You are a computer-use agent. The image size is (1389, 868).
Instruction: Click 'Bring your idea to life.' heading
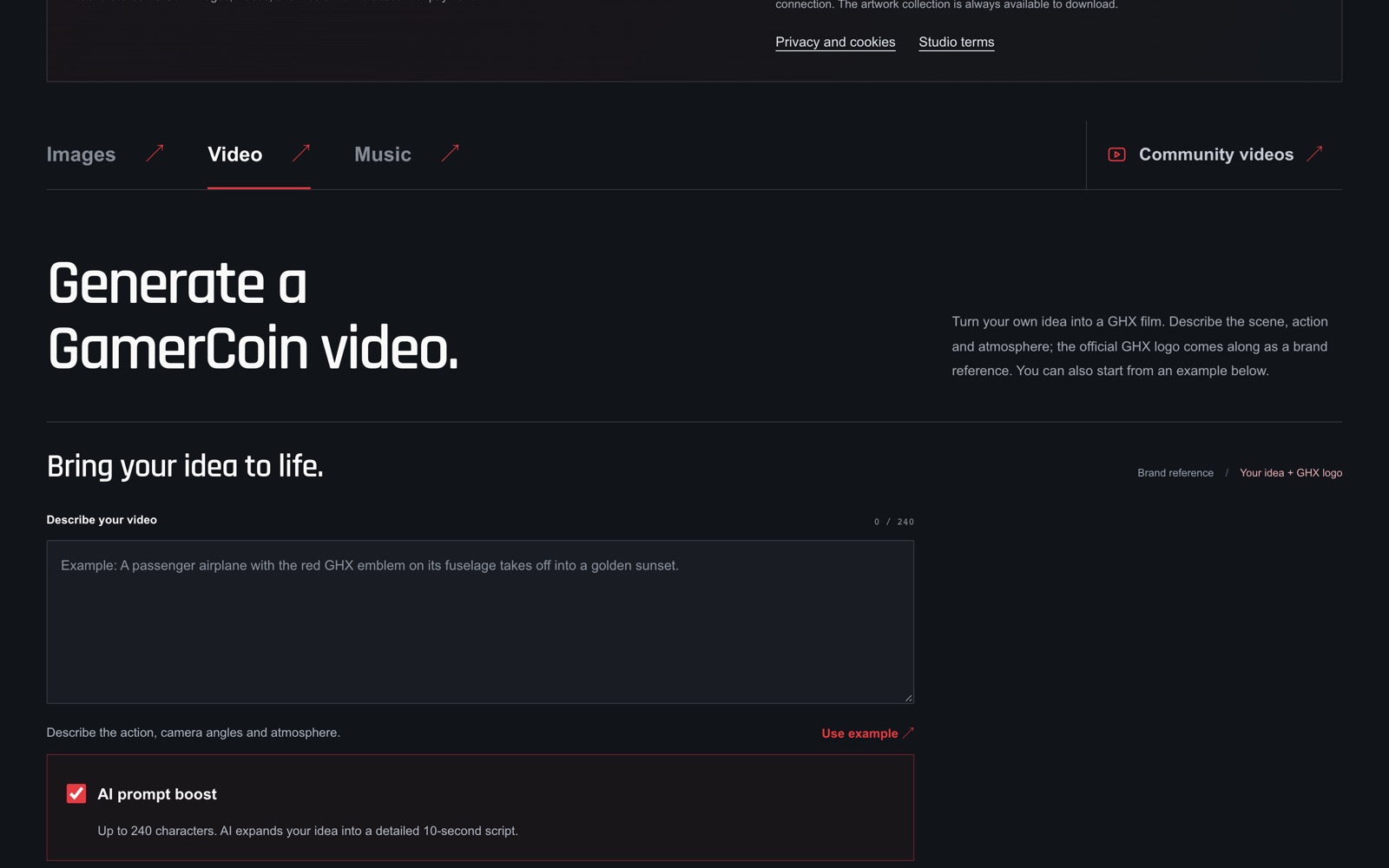point(185,466)
